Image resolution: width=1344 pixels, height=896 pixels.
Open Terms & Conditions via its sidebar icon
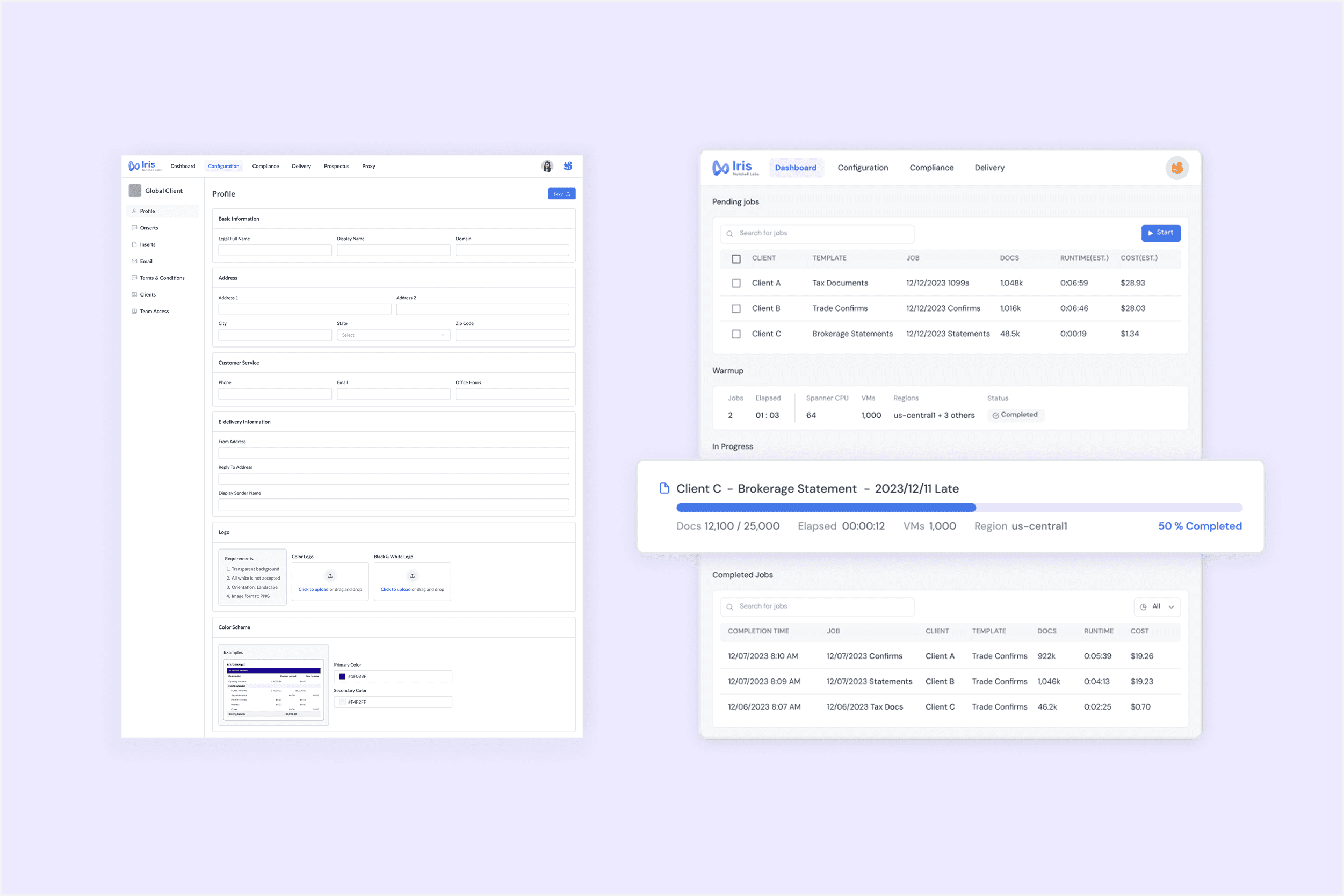tap(134, 278)
